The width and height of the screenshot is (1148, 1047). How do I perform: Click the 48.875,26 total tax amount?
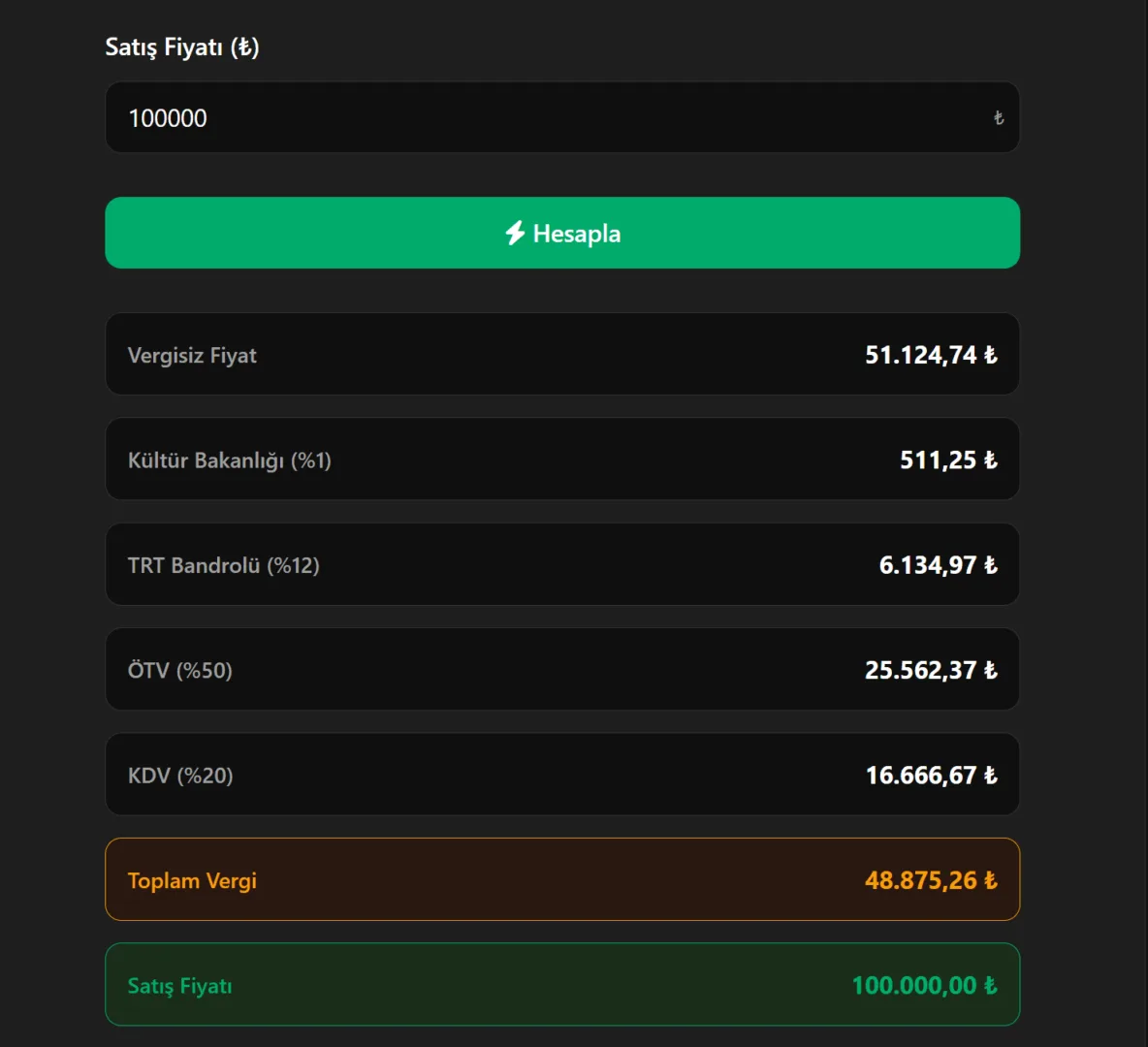click(x=921, y=881)
